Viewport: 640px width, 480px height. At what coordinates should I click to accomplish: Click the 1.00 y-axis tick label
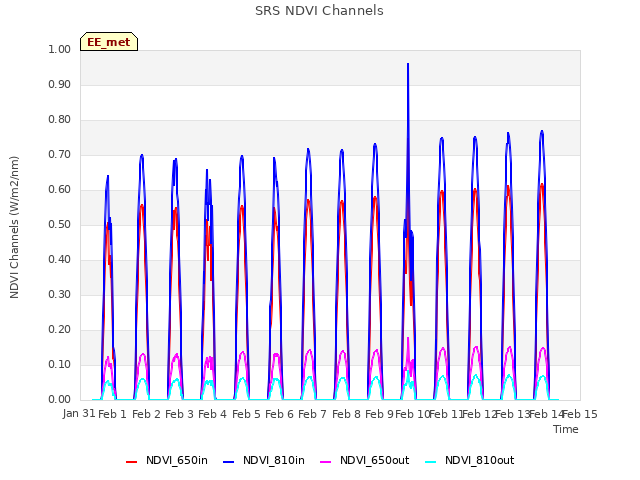(59, 49)
